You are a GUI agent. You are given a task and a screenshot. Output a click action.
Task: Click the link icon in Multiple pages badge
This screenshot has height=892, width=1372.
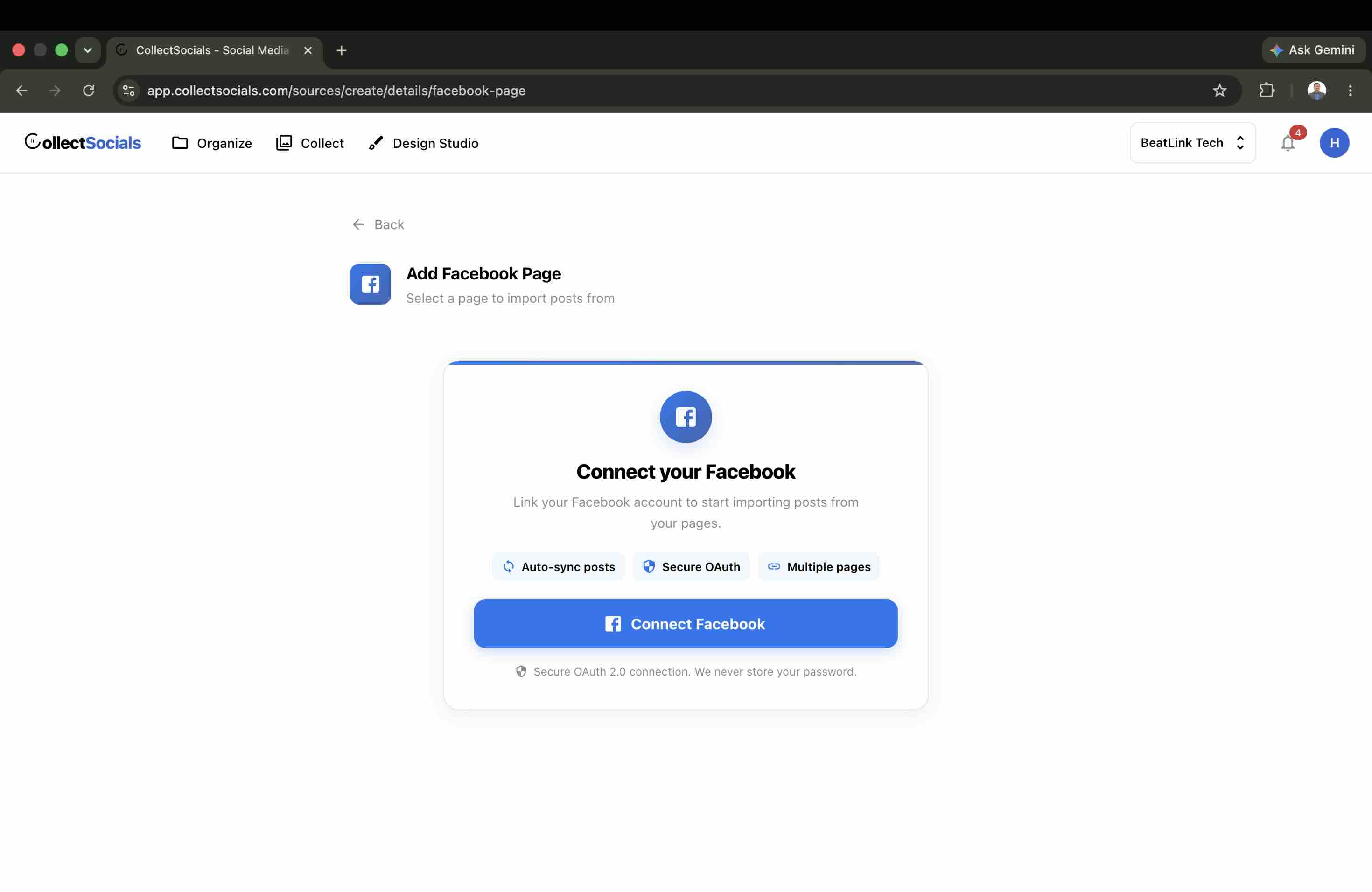(774, 566)
